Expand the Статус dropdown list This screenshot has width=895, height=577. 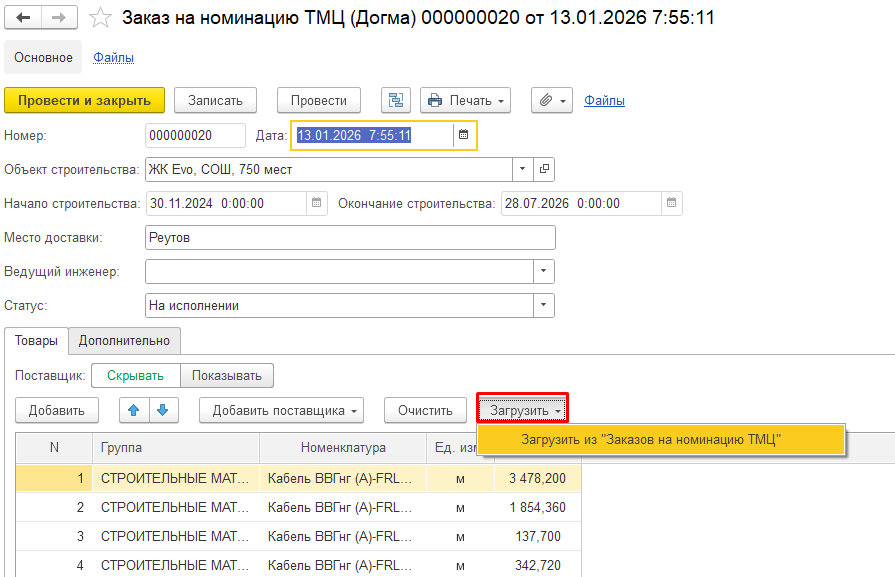point(544,305)
